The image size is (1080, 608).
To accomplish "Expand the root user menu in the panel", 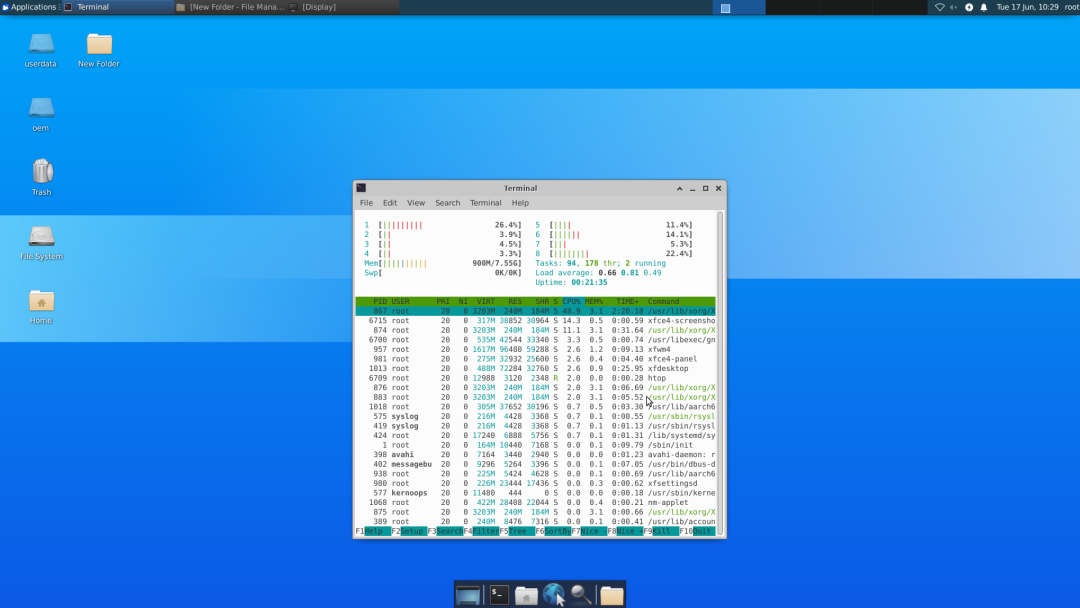I will (x=1071, y=7).
